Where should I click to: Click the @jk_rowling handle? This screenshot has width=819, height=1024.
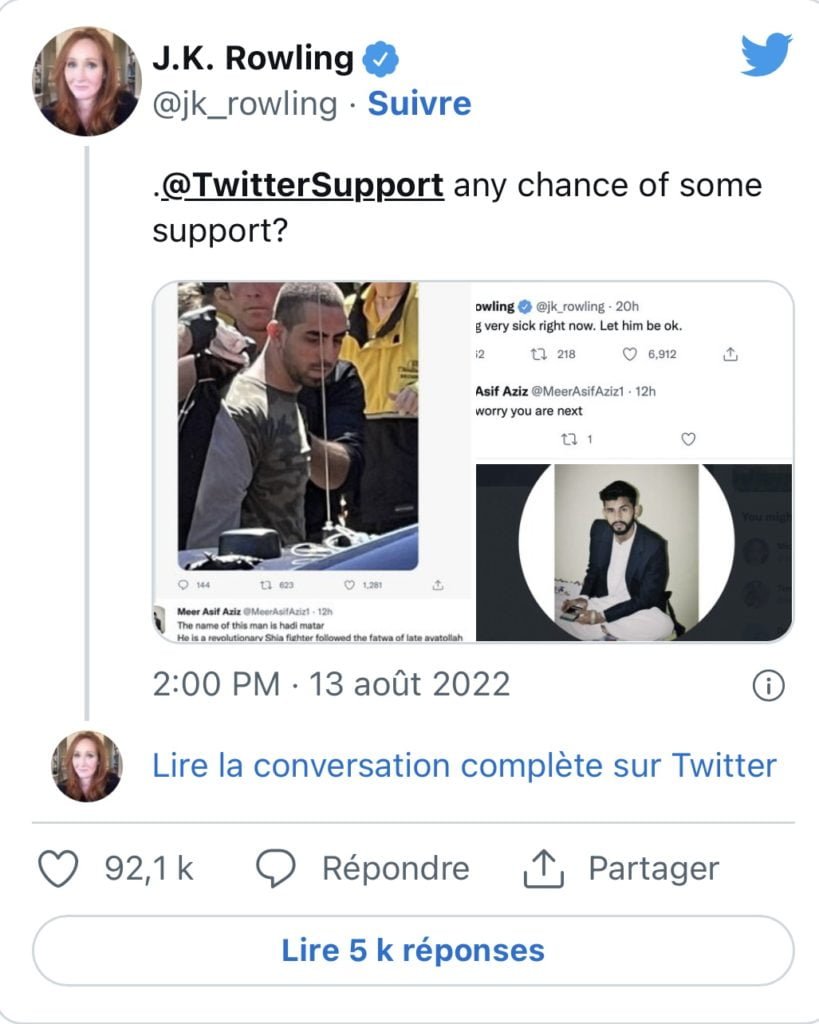pyautogui.click(x=245, y=104)
